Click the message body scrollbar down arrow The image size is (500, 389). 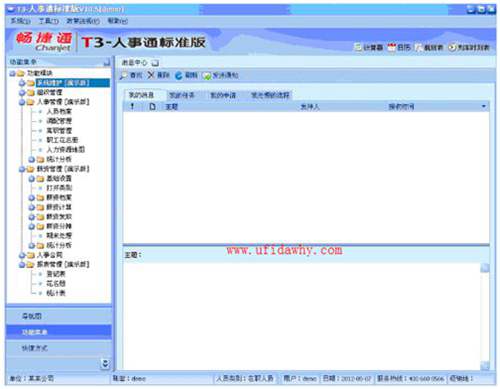(x=485, y=366)
